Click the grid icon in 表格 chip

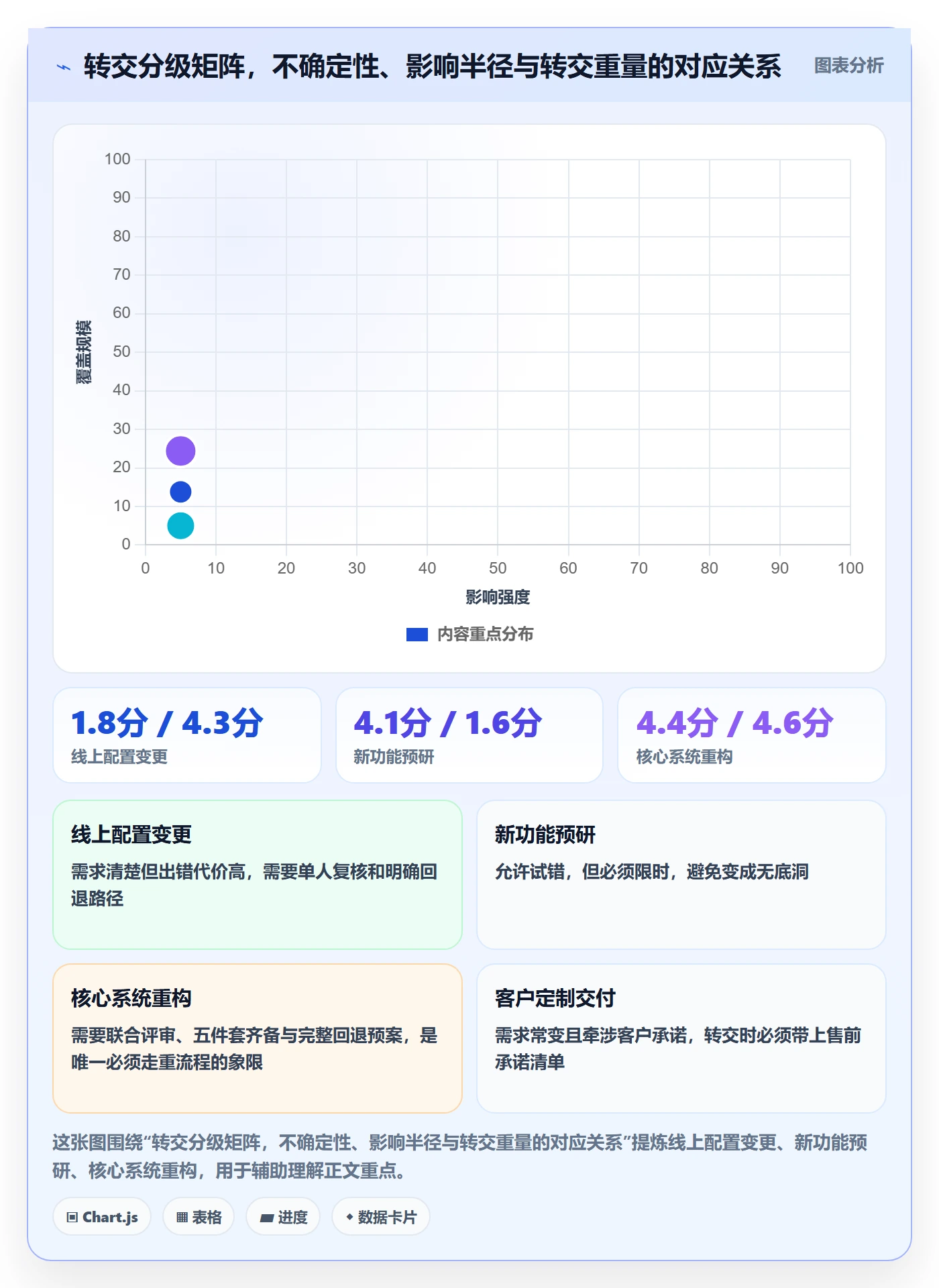[x=182, y=1217]
